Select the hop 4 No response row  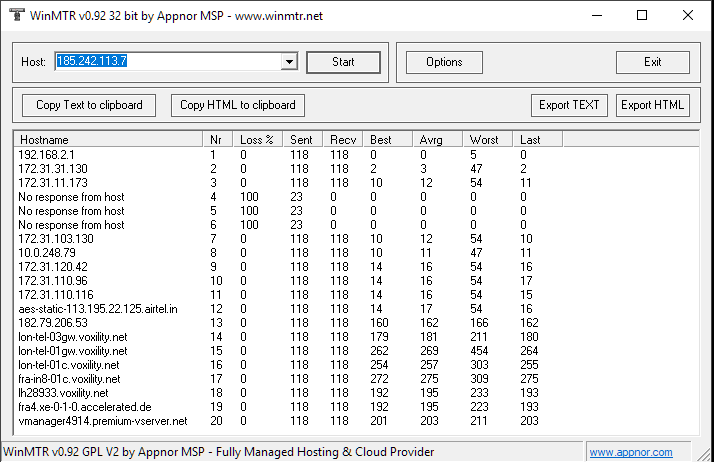coord(289,197)
